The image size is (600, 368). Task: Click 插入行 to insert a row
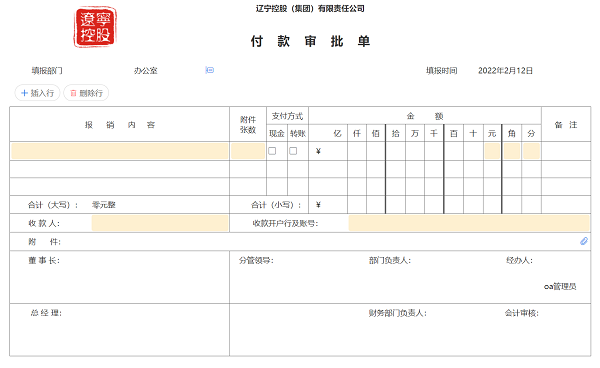[x=38, y=93]
